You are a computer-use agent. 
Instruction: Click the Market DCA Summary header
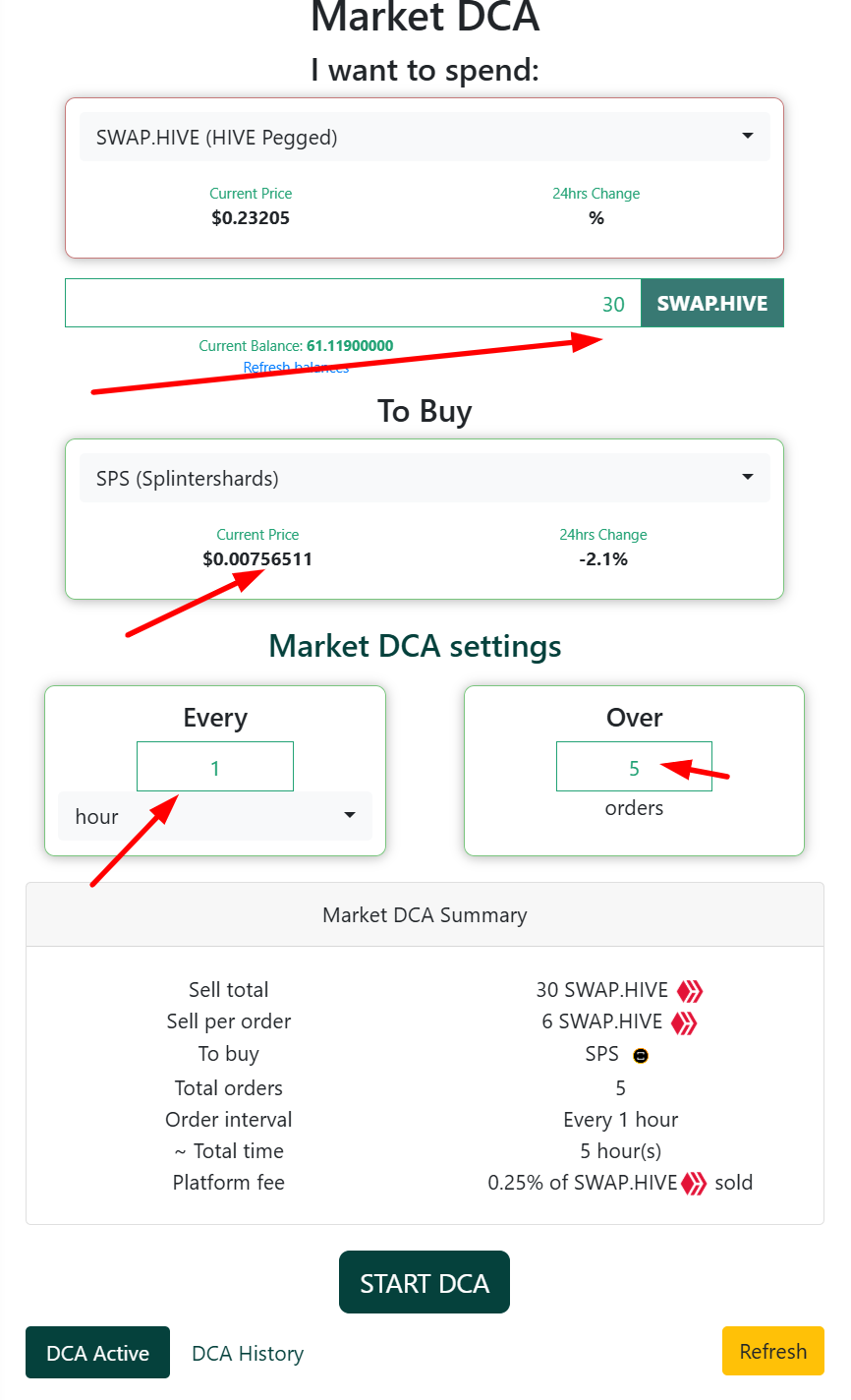[425, 914]
